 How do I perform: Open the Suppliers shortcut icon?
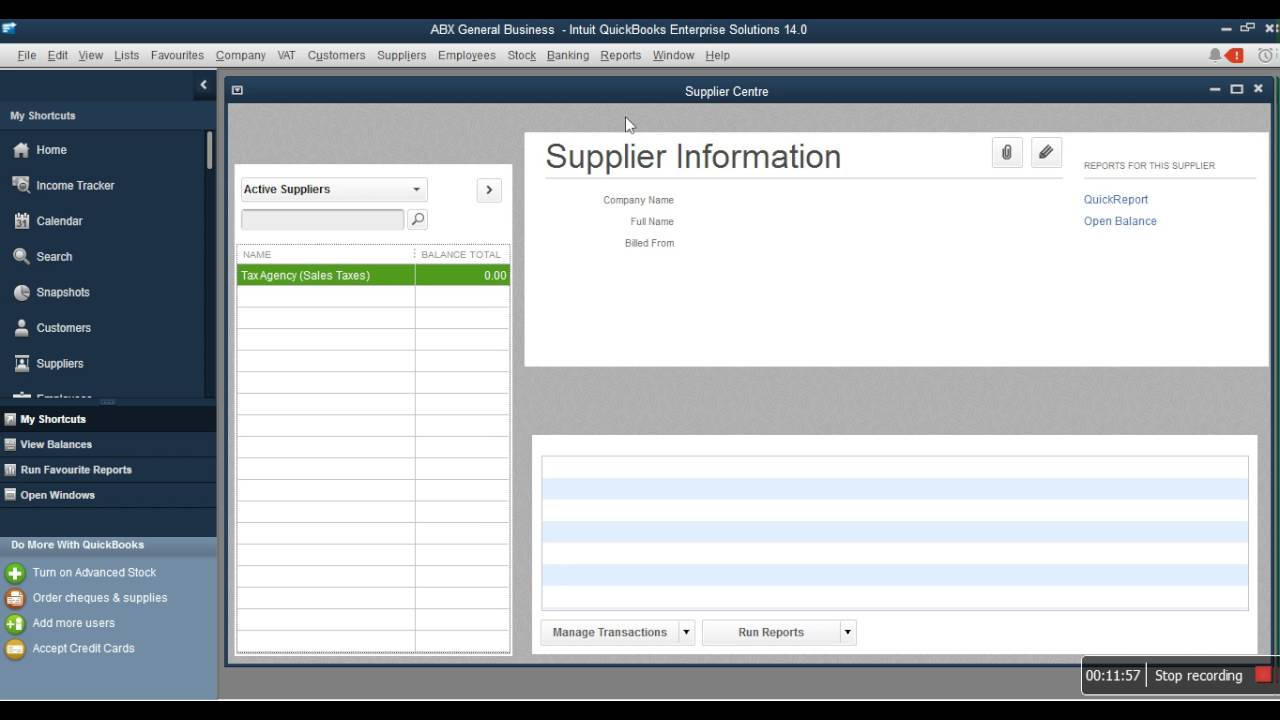(21, 364)
